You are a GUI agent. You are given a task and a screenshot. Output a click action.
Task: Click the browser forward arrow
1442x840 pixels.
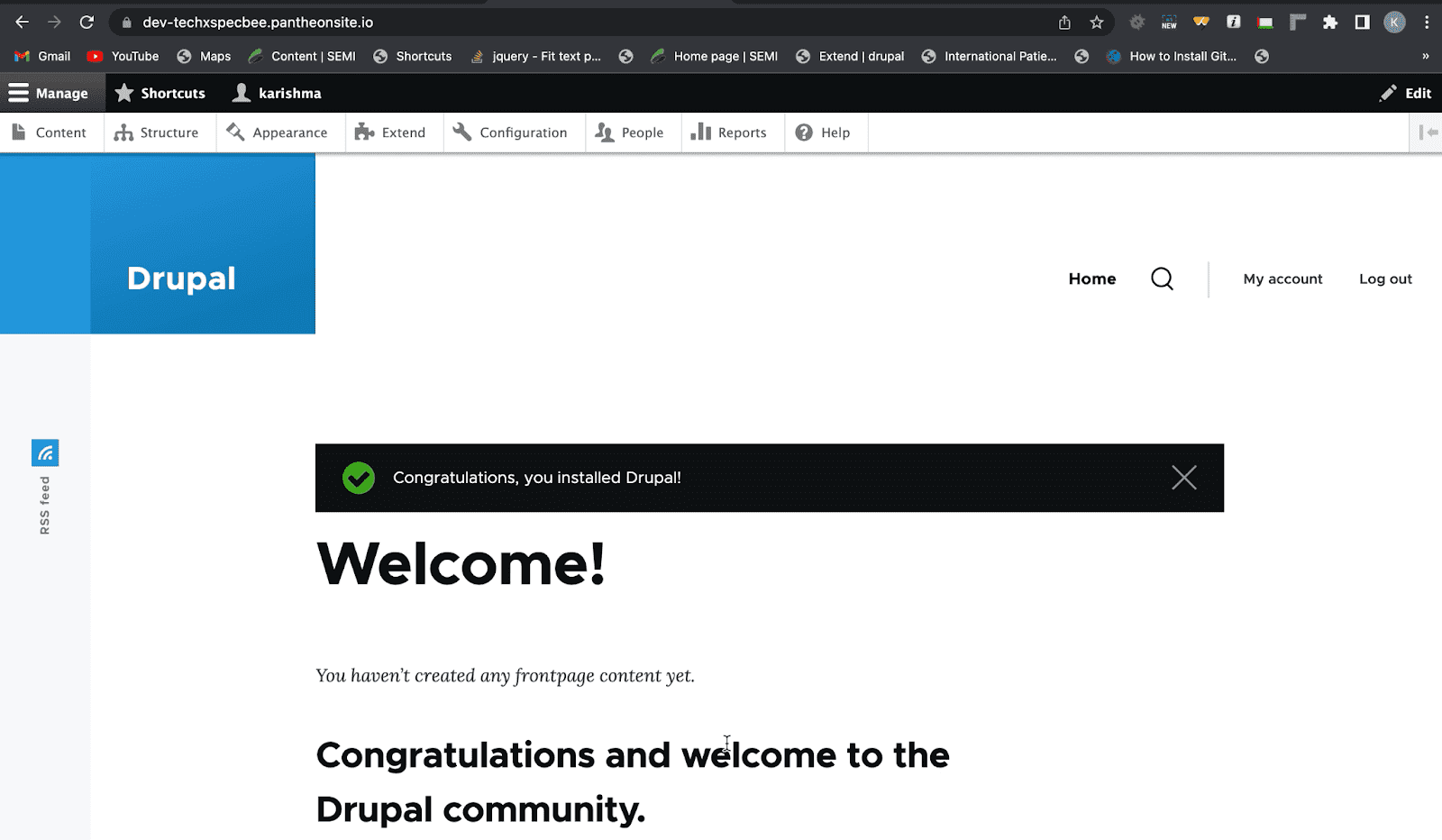pyautogui.click(x=54, y=23)
